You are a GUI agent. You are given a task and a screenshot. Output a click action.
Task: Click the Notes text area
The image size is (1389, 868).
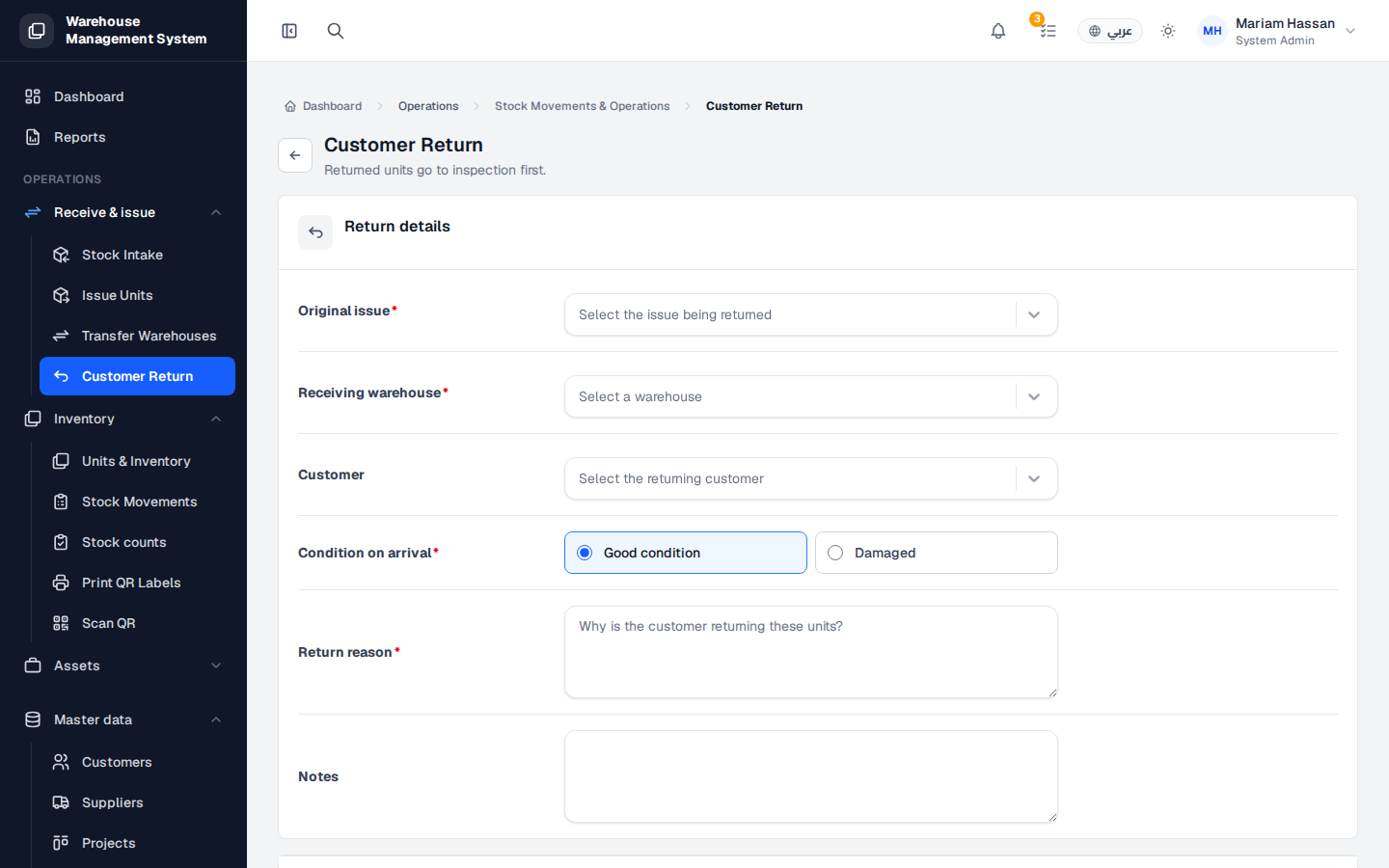pyautogui.click(x=811, y=776)
